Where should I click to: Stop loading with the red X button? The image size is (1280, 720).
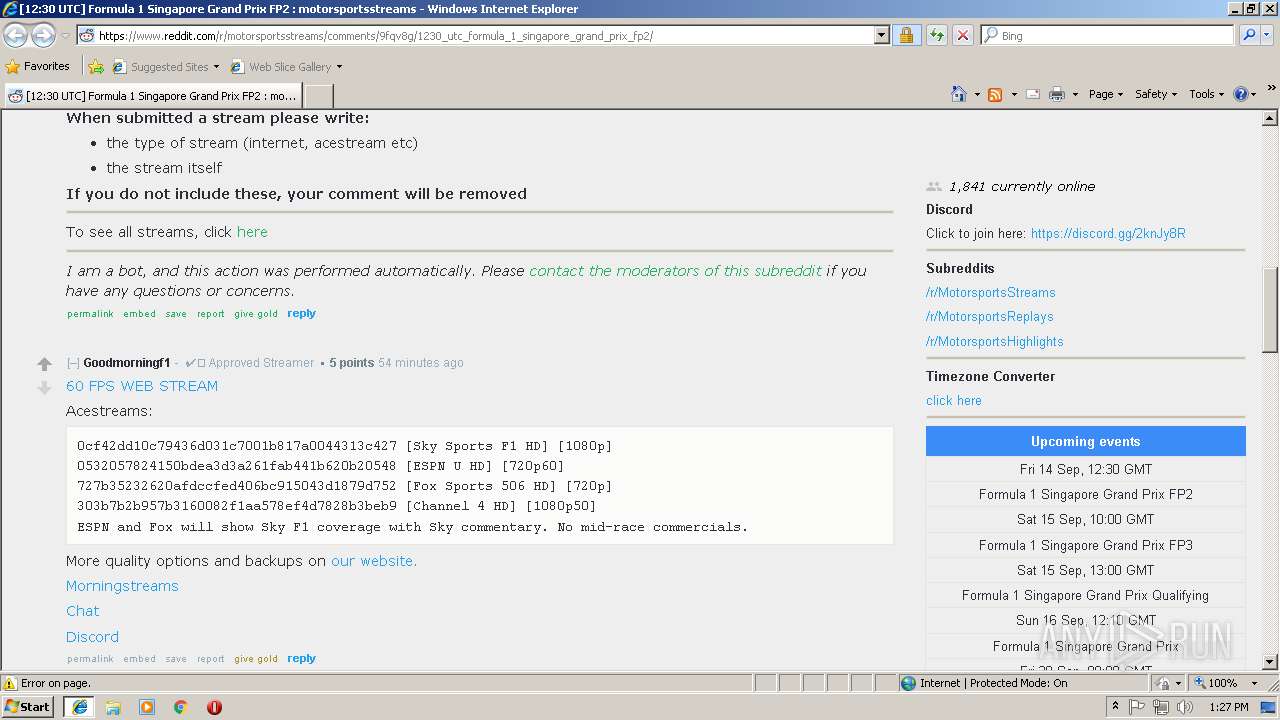pyautogui.click(x=962, y=35)
